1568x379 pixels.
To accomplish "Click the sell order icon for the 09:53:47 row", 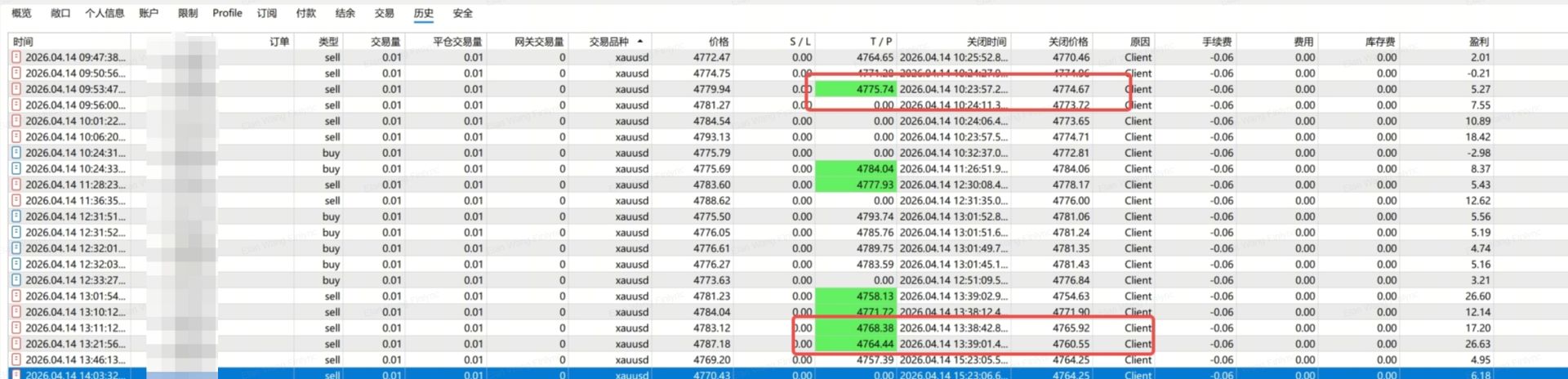I will [16, 89].
